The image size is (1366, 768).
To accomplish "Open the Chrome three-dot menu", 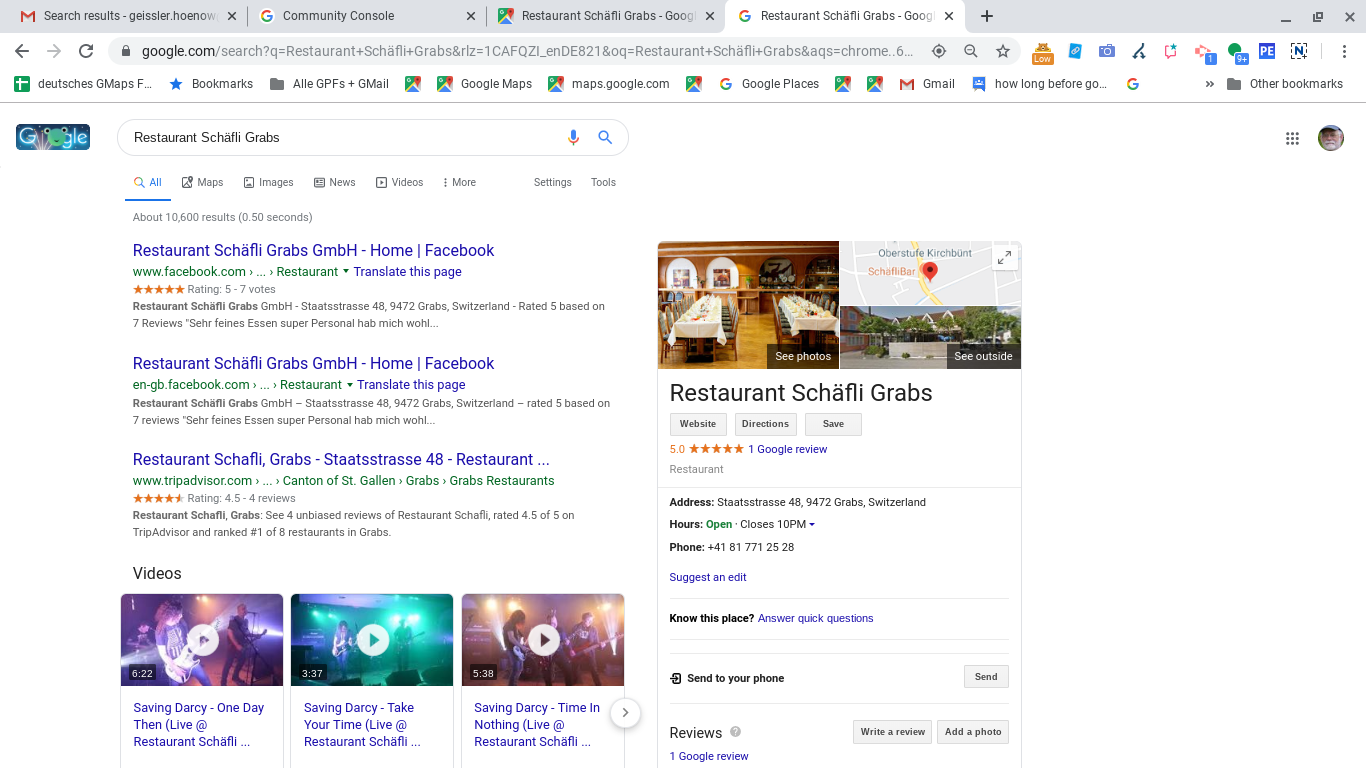I will tap(1345, 51).
